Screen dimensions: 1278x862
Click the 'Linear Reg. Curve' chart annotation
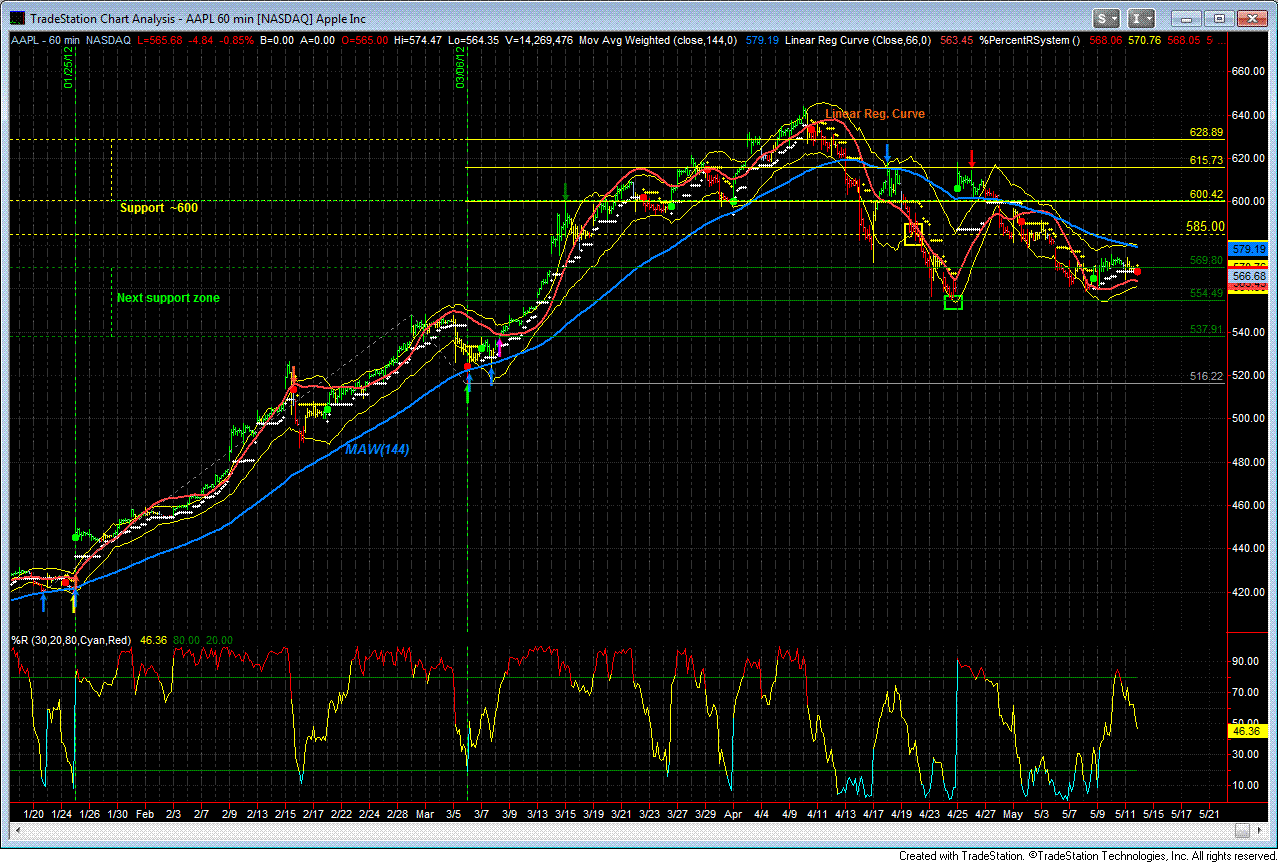874,114
